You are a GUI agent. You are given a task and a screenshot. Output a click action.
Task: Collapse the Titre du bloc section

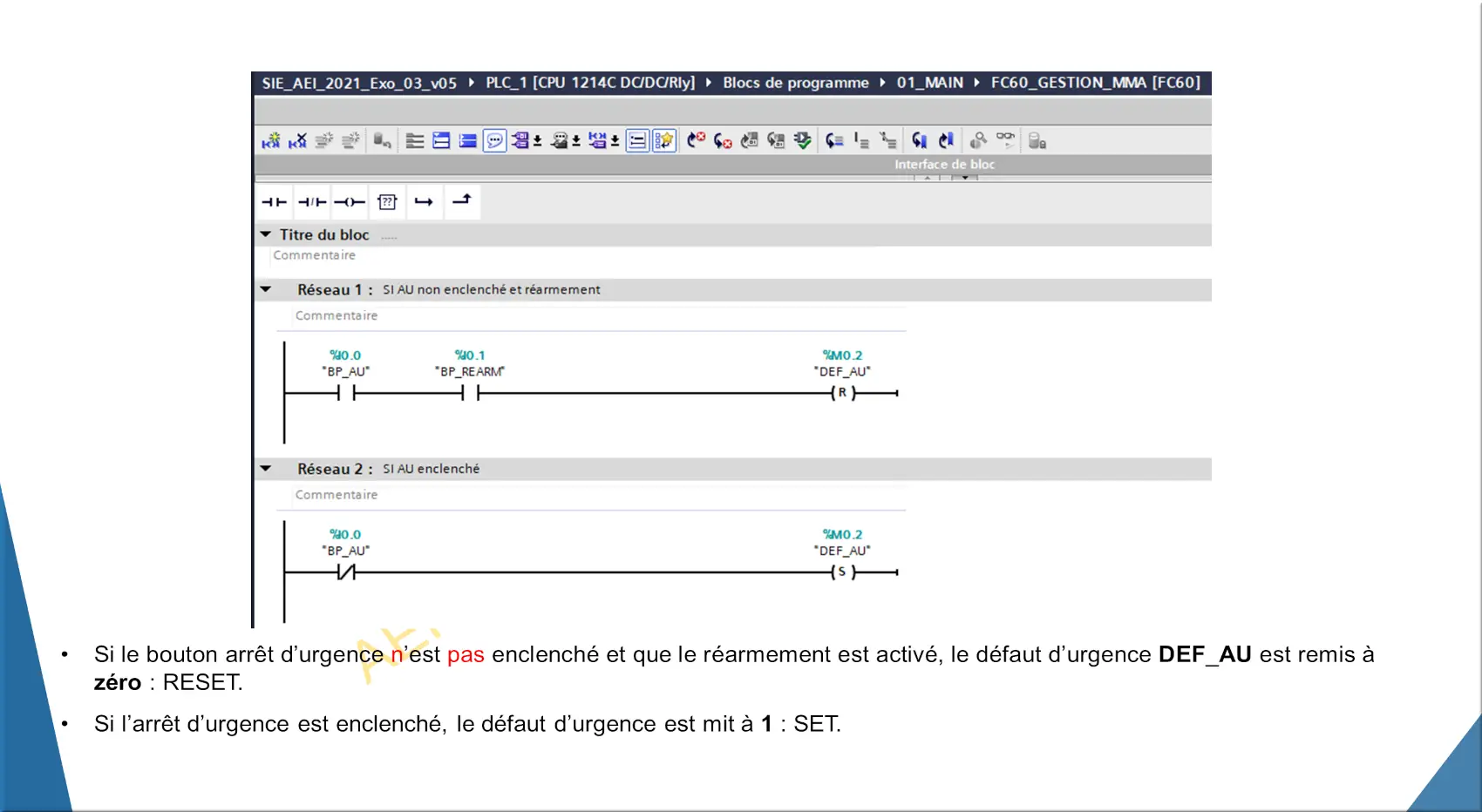[266, 234]
